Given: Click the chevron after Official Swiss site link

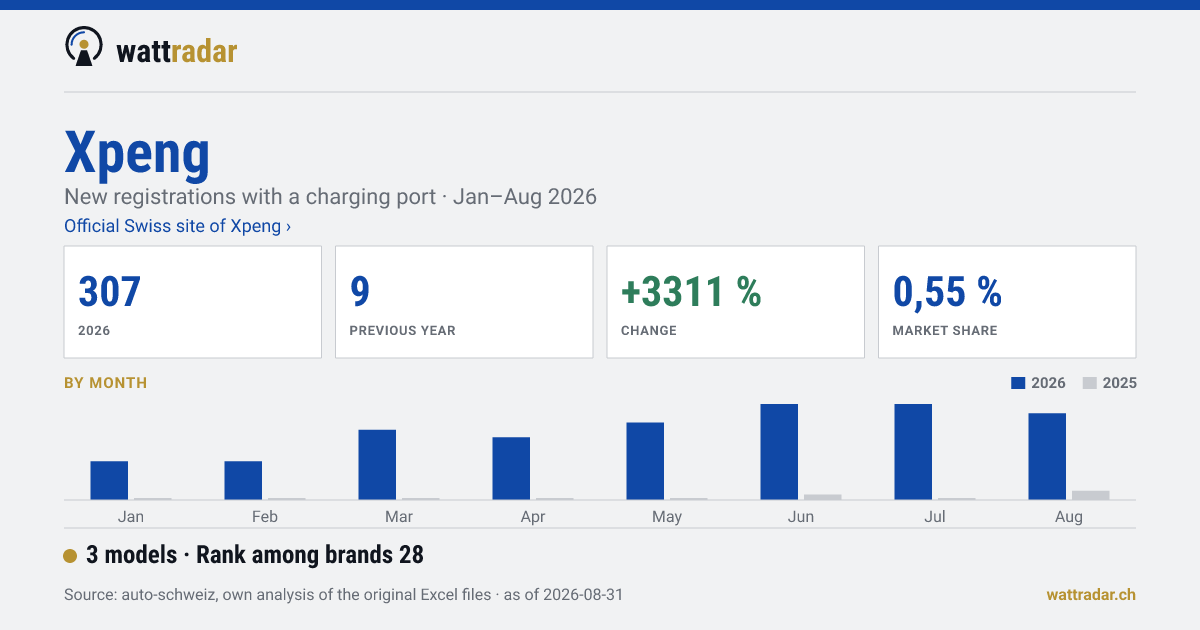Looking at the screenshot, I should click(x=288, y=226).
